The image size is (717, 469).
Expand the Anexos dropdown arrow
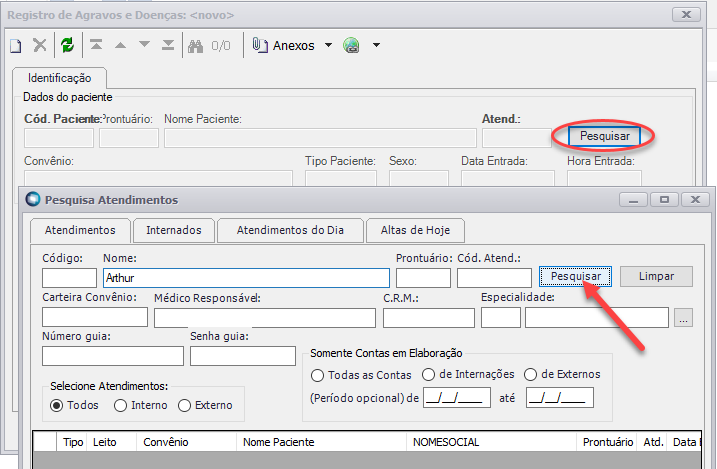tap(328, 45)
